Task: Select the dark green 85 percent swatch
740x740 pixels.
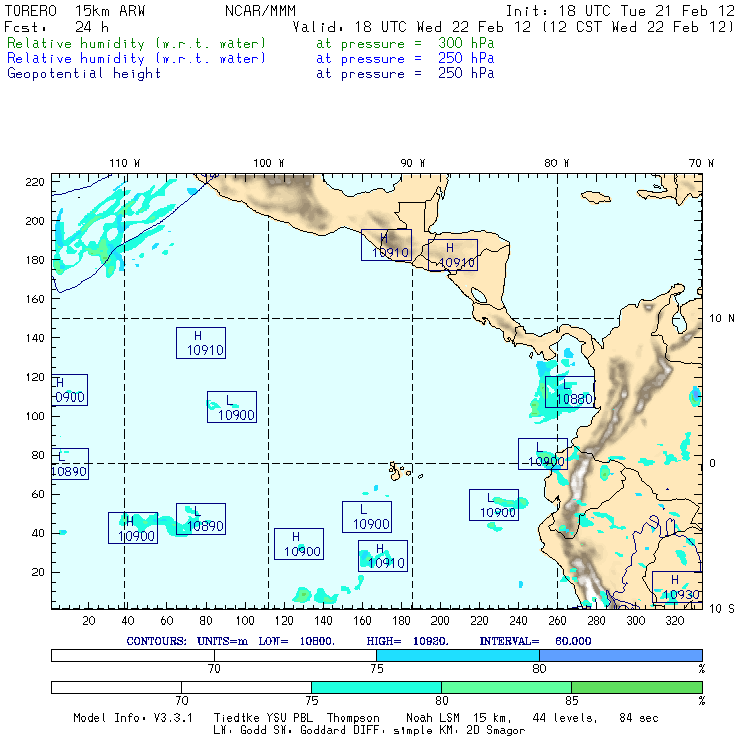Action: click(x=637, y=687)
